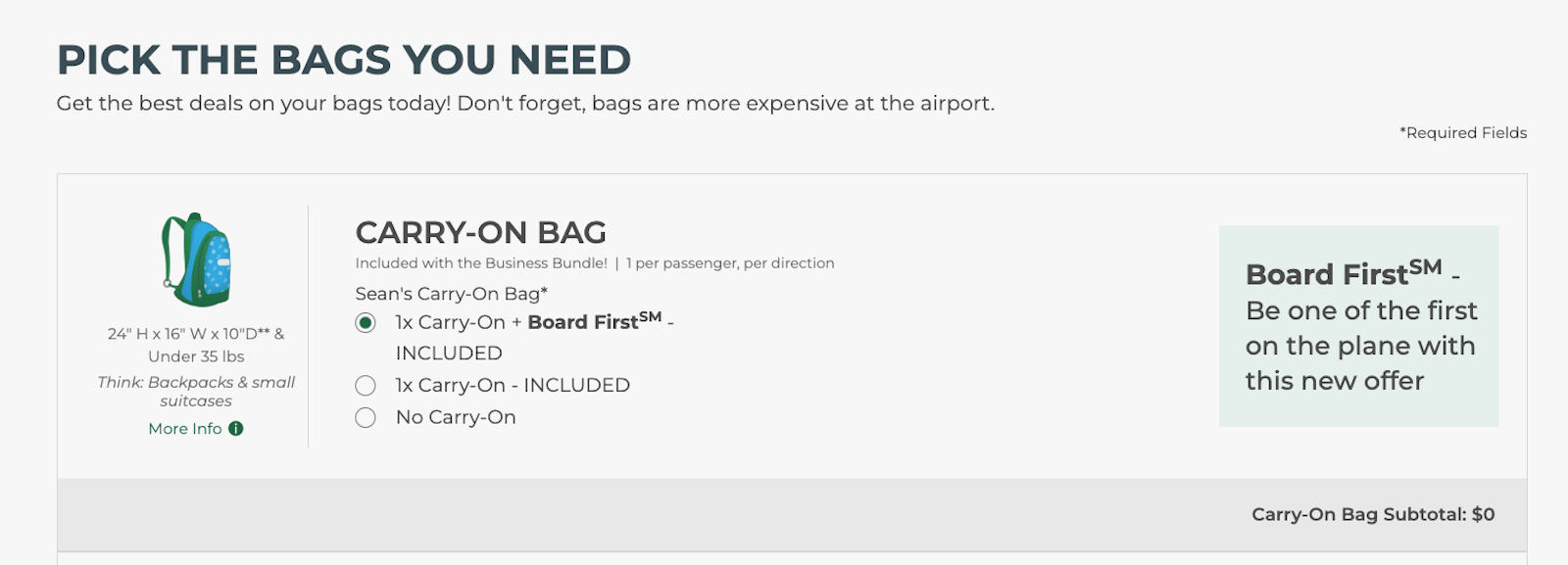Choose the 1x Carry-On - INCLUDED option
This screenshot has width=1568, height=565.
pyautogui.click(x=366, y=386)
